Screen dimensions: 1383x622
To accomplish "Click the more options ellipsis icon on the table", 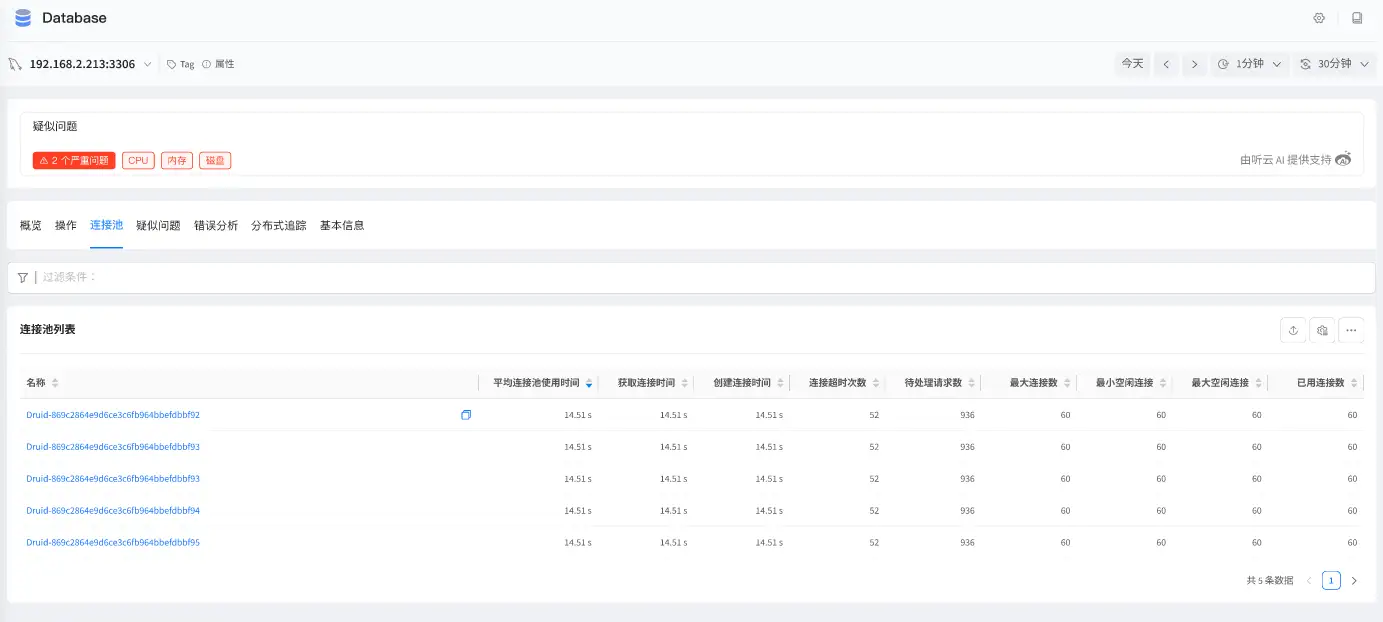I will (1352, 329).
